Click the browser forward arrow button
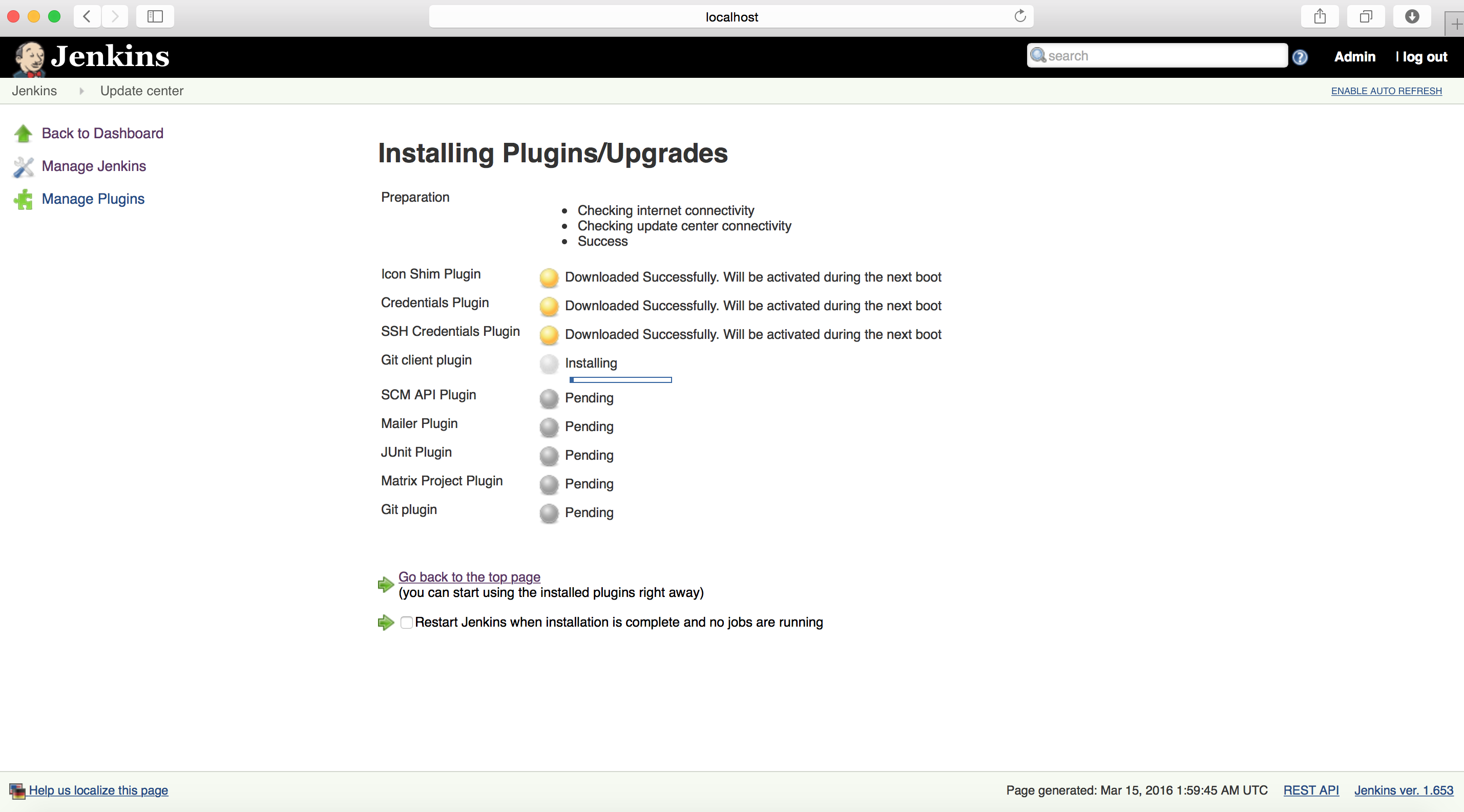 115,16
